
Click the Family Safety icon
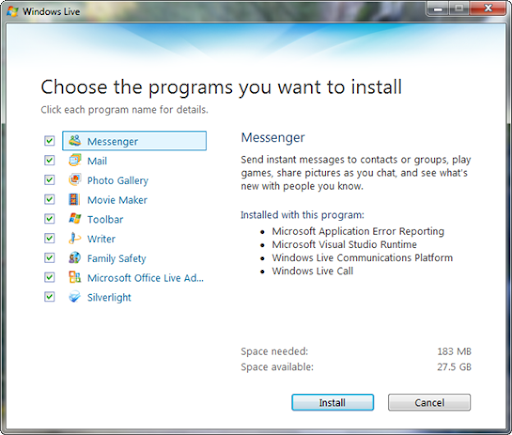coord(75,258)
